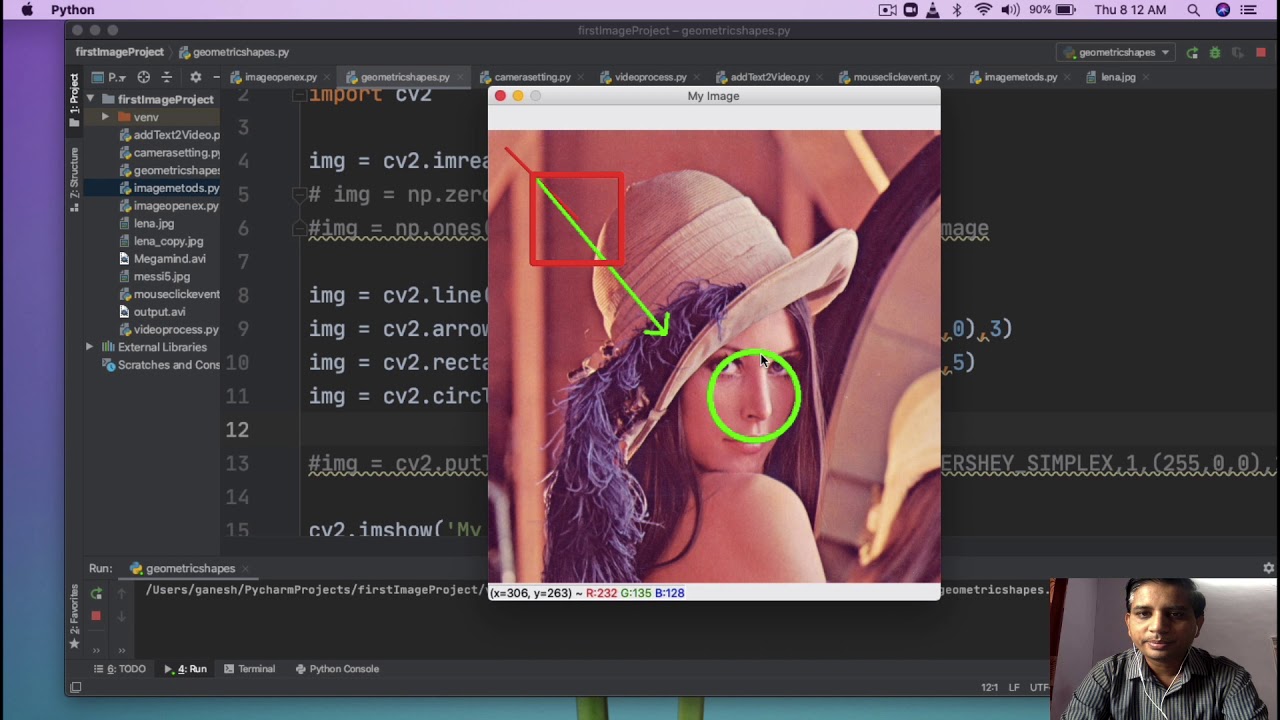Click the Wi-Fi status icon
The width and height of the screenshot is (1280, 720).
coord(982,10)
